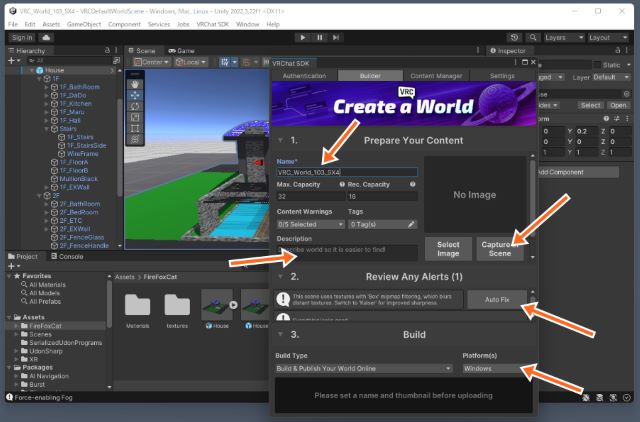The image size is (640, 422).
Task: Click the edit Tags pencil icon
Action: pyautogui.click(x=411, y=224)
